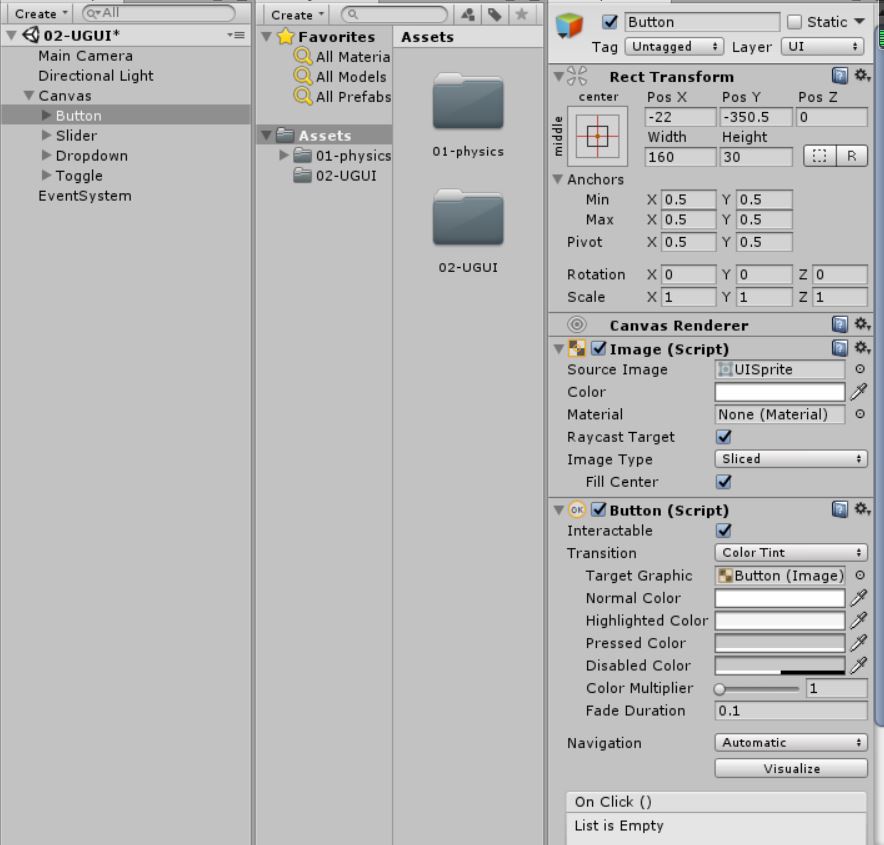This screenshot has height=845, width=884.
Task: Click the Color Multiplier slider handle
Action: pyautogui.click(x=719, y=688)
